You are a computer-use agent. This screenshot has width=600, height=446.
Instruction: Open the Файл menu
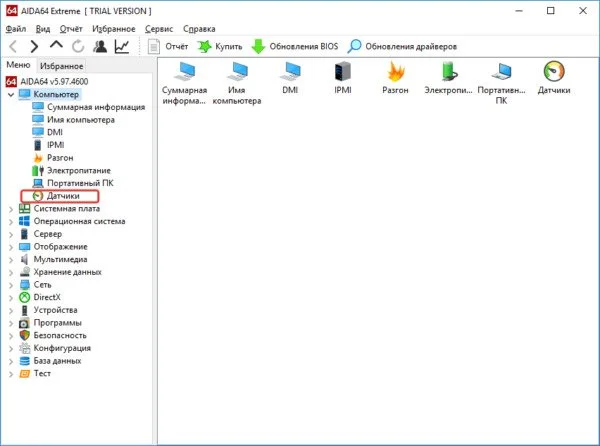pos(16,29)
